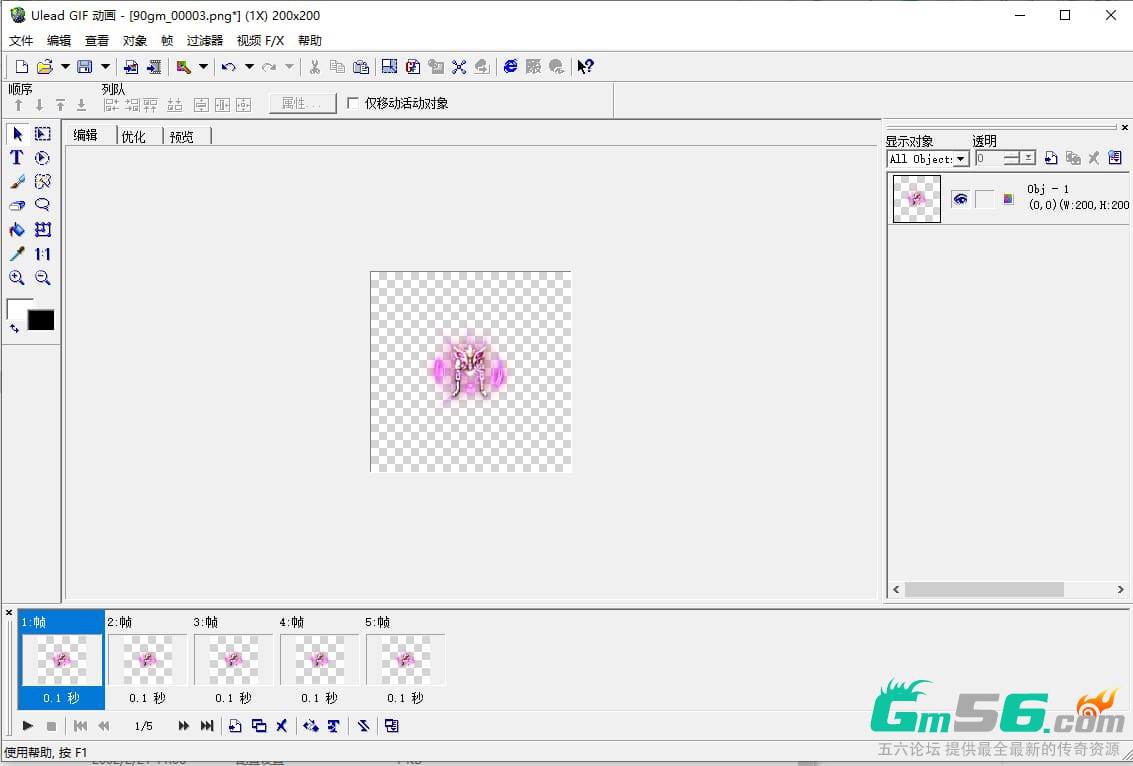Image resolution: width=1133 pixels, height=766 pixels.
Task: Switch to the 优化 tab
Action: point(134,137)
